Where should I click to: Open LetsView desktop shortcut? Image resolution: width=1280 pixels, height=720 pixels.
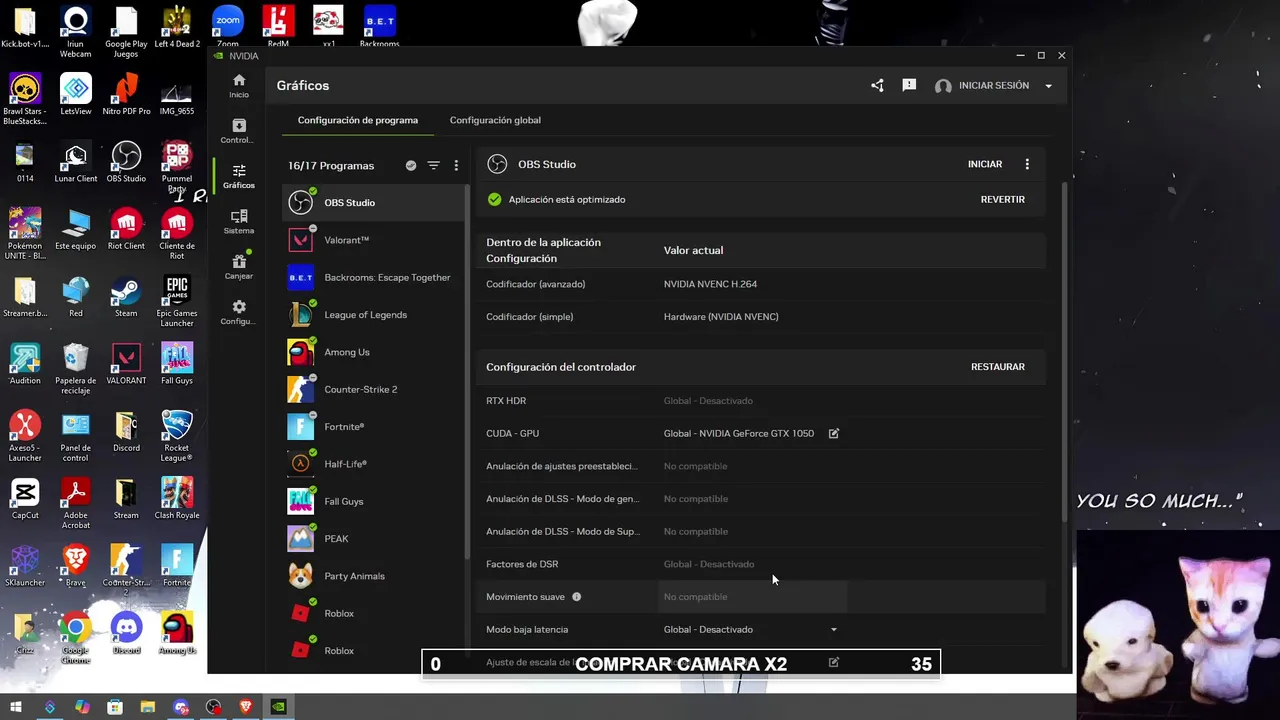pyautogui.click(x=75, y=96)
